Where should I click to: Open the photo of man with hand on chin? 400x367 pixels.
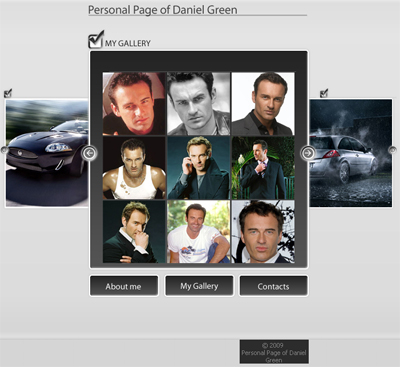point(134,232)
